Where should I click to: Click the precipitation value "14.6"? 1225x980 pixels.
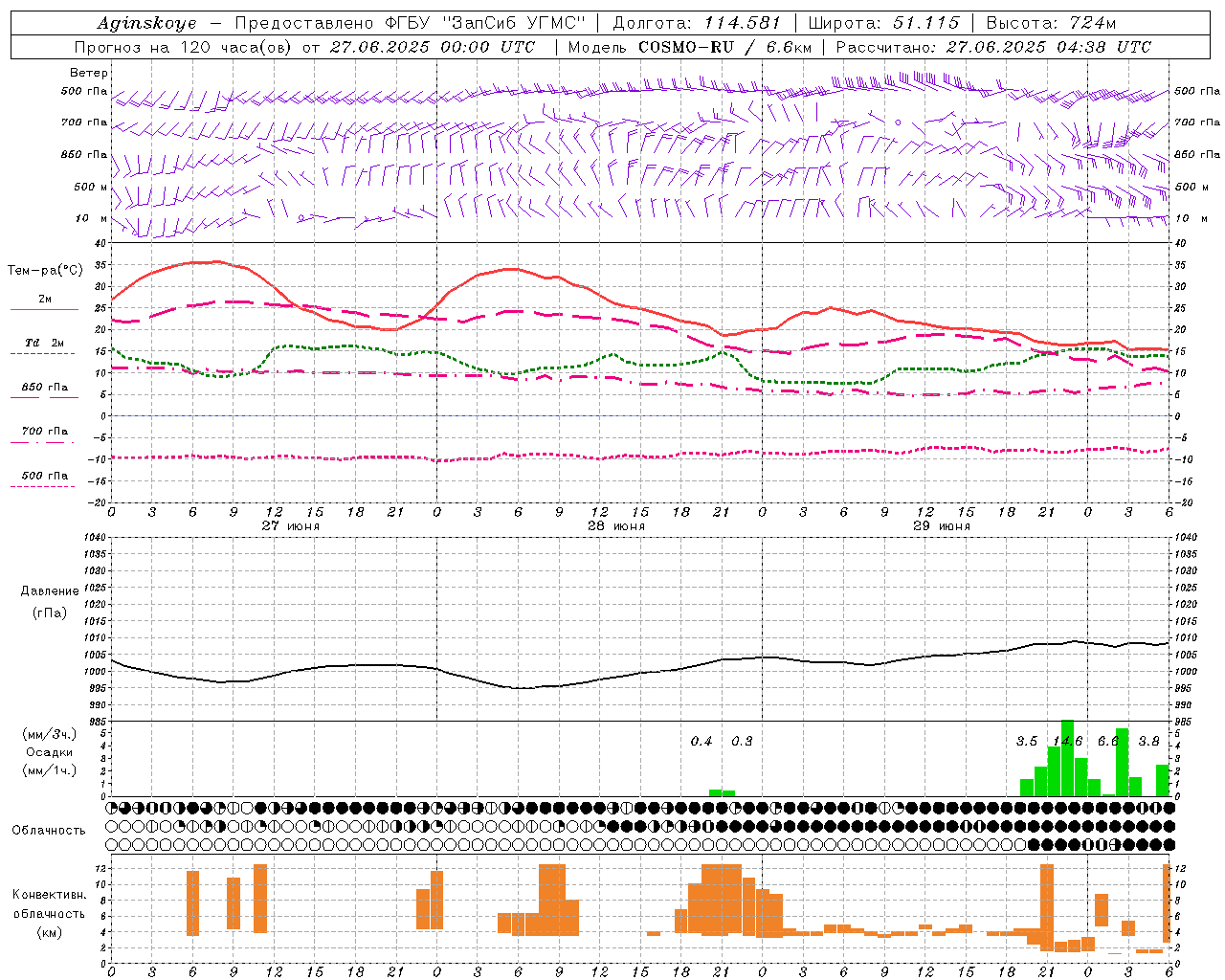[x=1067, y=742]
